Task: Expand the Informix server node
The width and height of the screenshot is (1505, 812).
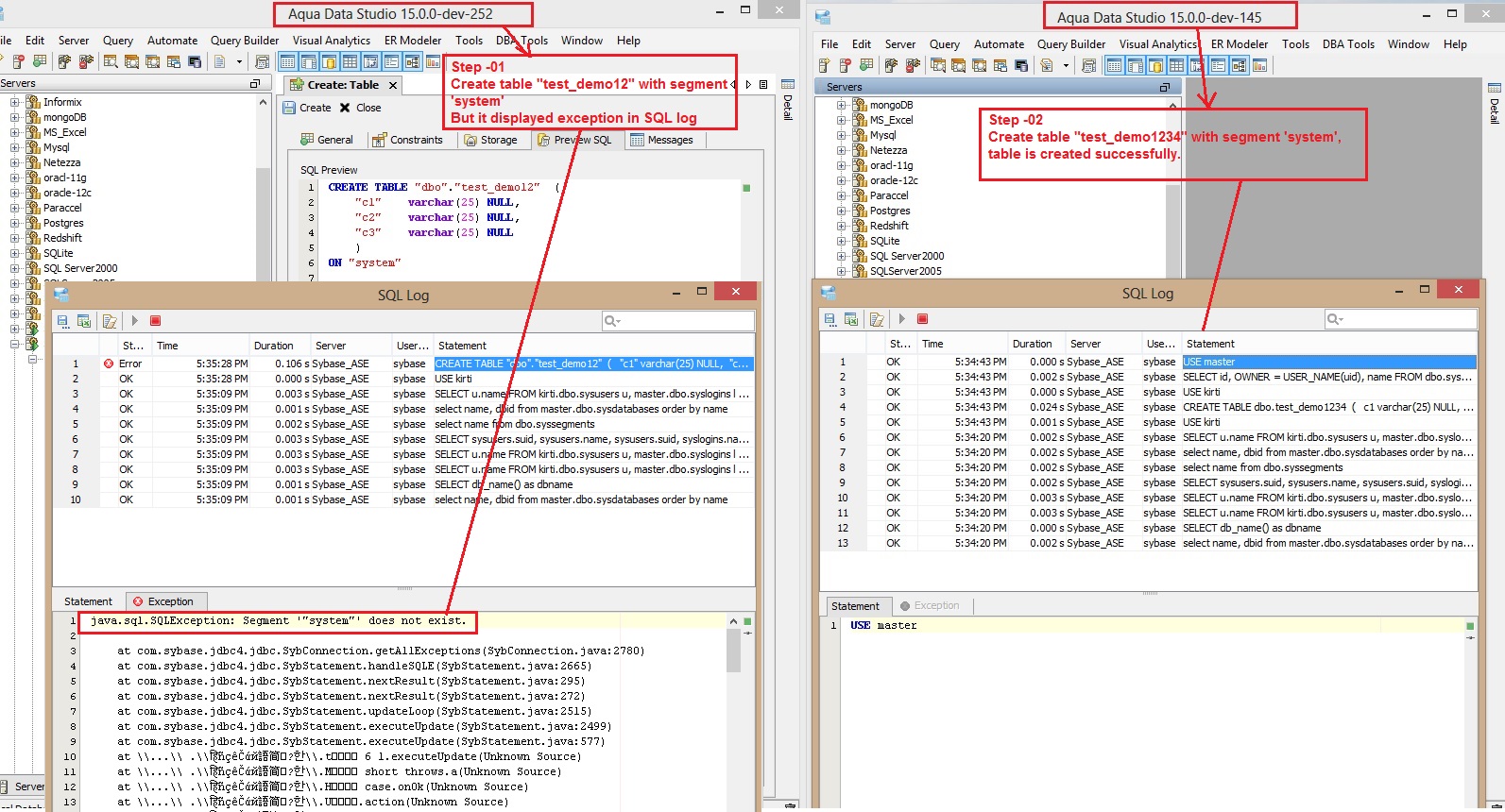Action: pyautogui.click(x=14, y=102)
